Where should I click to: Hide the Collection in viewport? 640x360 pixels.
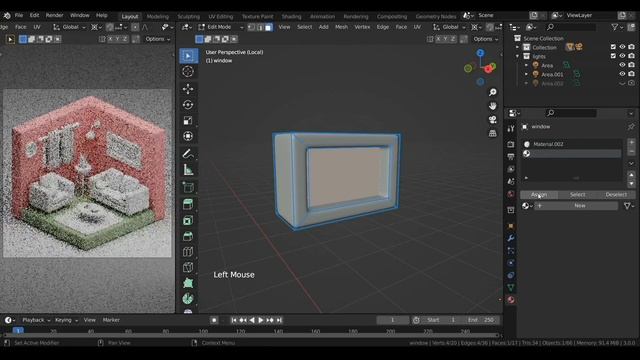(622, 47)
